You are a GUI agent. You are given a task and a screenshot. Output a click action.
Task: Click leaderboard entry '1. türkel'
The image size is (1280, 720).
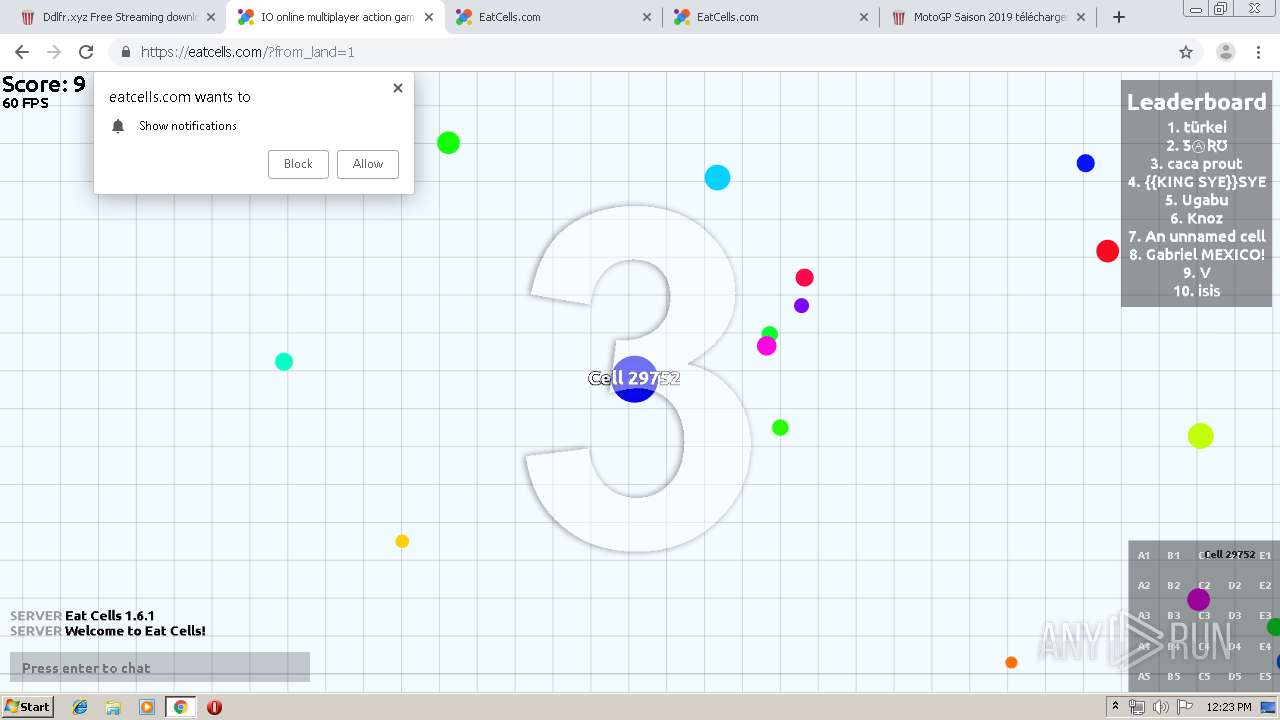click(x=1196, y=127)
